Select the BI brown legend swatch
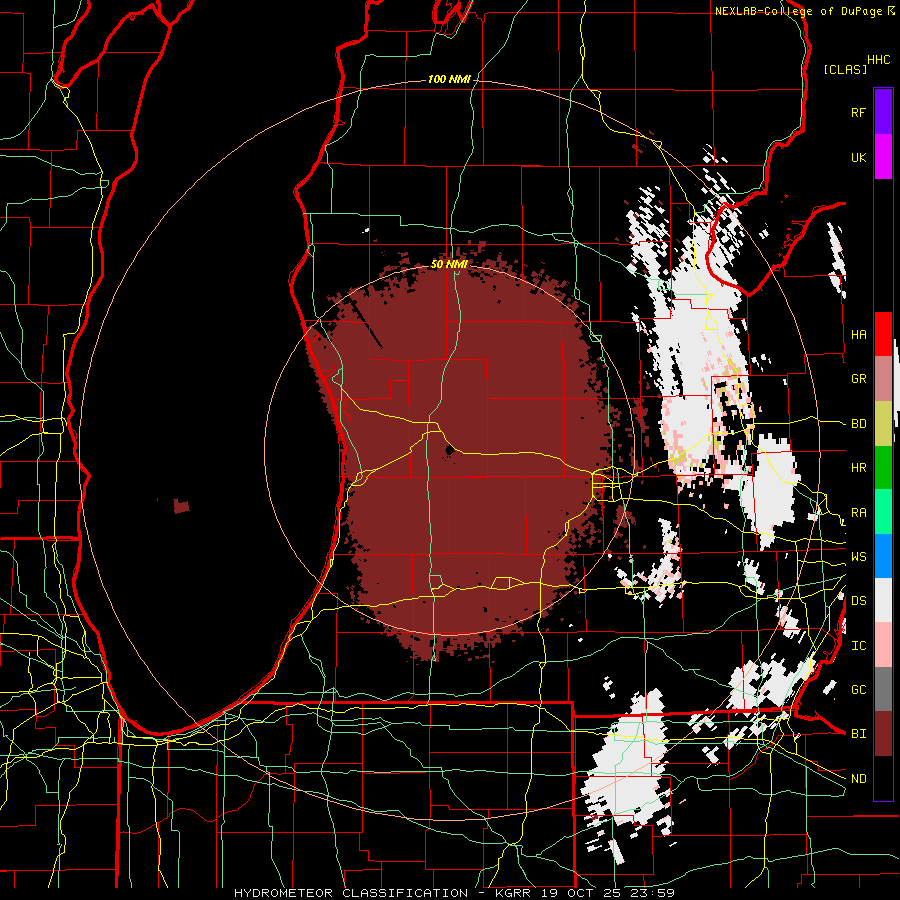Viewport: 900px width, 900px height. click(883, 734)
